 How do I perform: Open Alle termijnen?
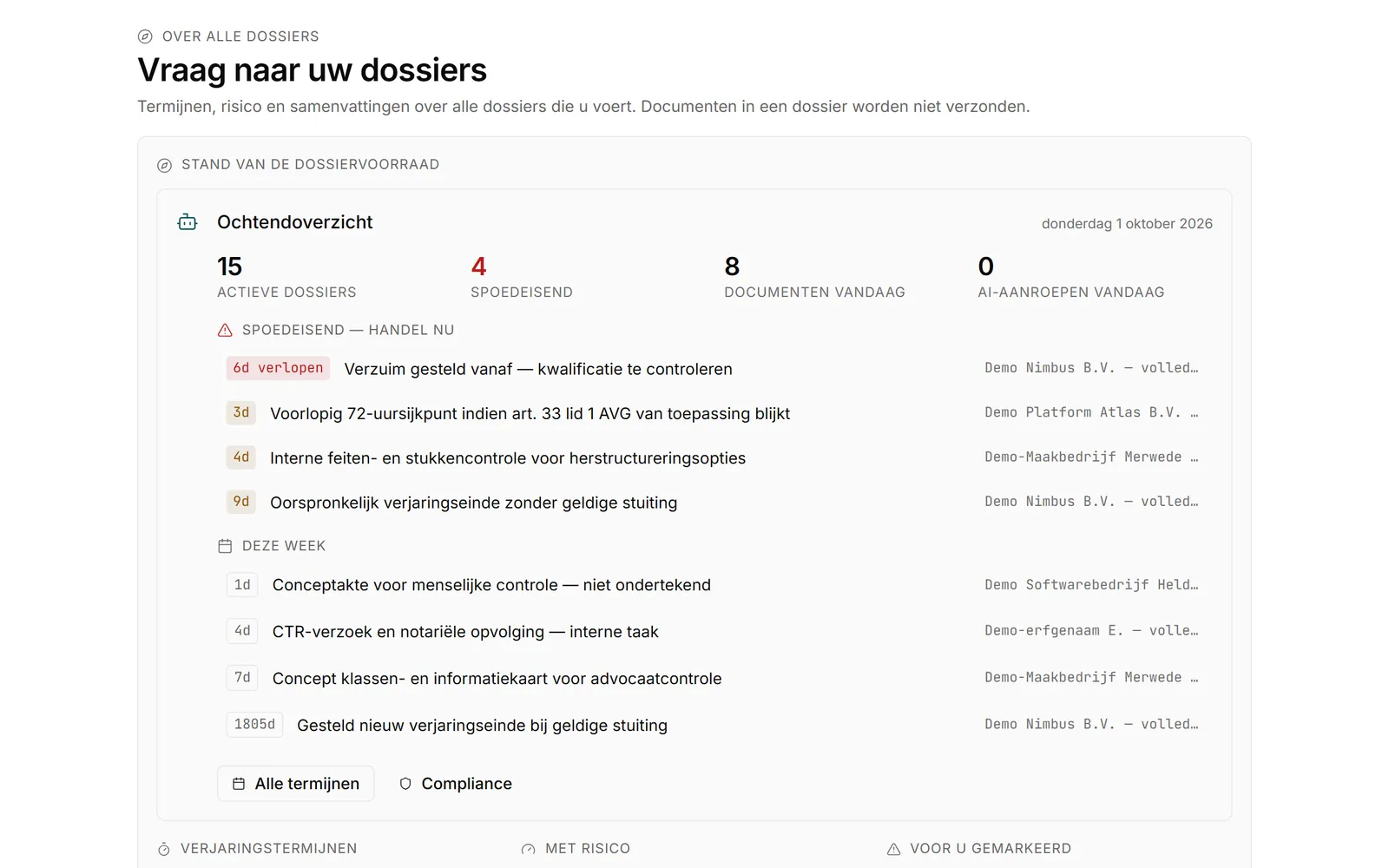click(x=295, y=784)
